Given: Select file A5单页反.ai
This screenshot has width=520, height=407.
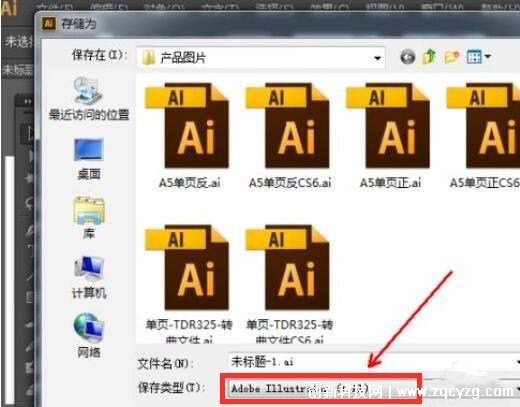Looking at the screenshot, I should (x=189, y=136).
